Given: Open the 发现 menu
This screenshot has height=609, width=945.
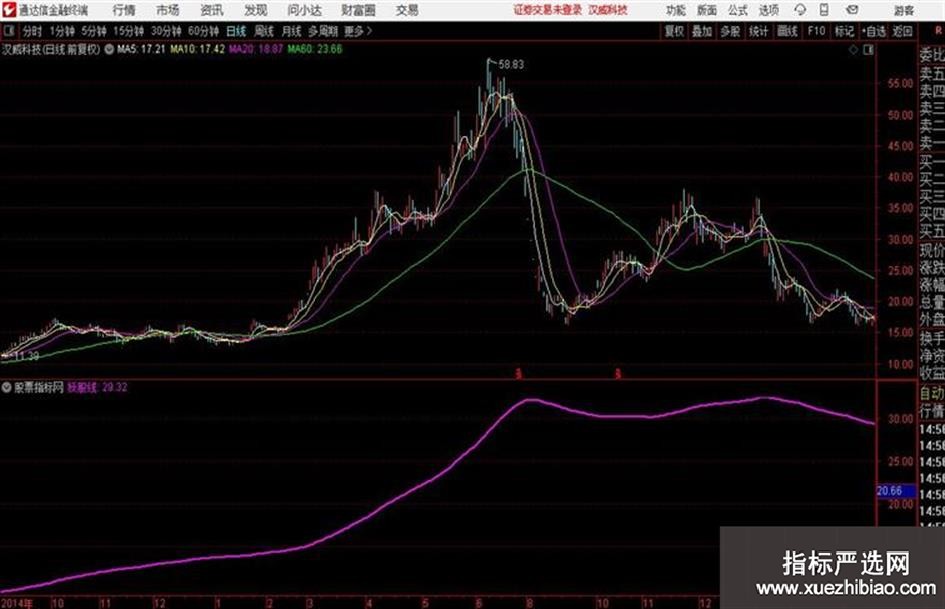Looking at the screenshot, I should (255, 10).
